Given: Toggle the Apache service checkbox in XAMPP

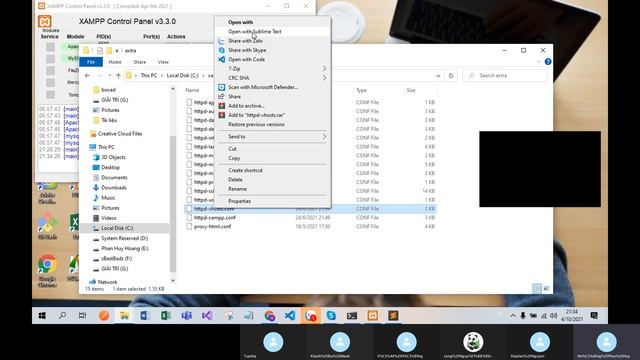Looking at the screenshot, I should pyautogui.click(x=50, y=47).
